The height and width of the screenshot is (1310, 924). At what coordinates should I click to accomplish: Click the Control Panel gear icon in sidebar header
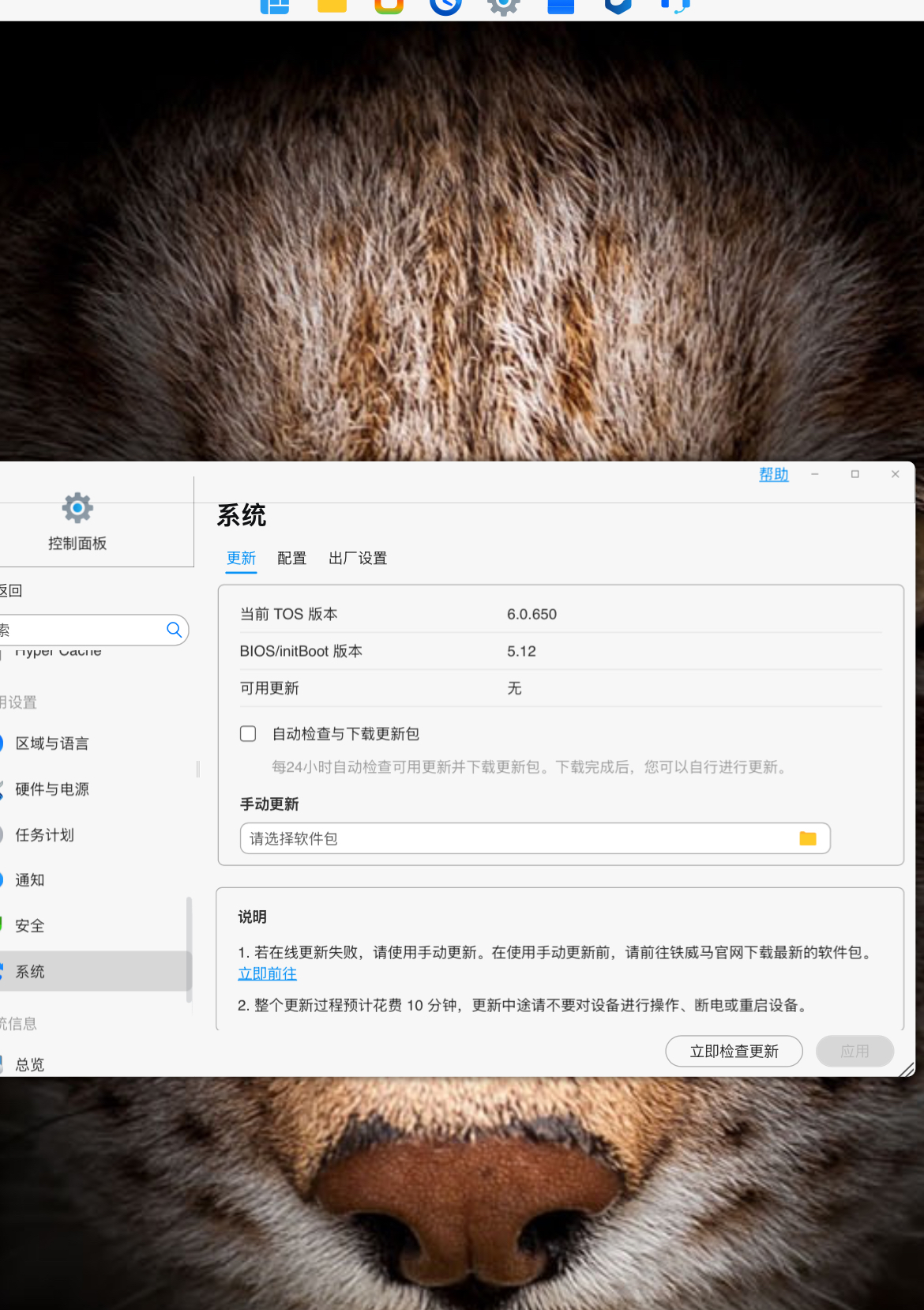[x=77, y=508]
